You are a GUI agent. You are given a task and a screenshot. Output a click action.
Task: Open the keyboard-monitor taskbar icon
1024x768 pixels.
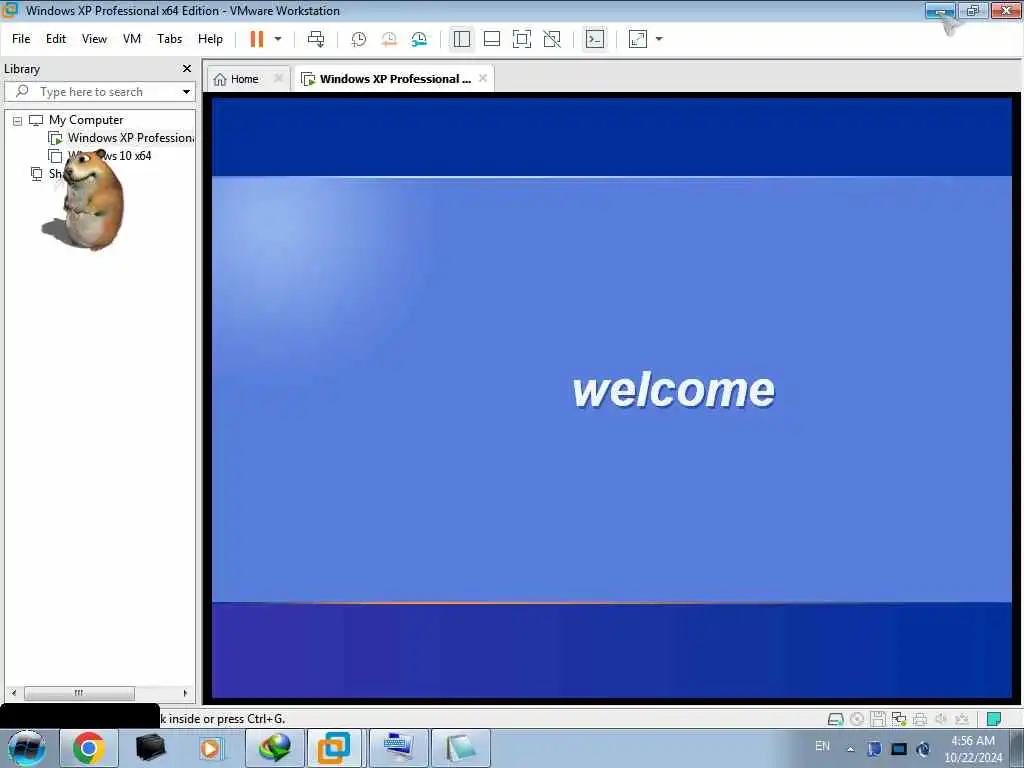click(399, 748)
